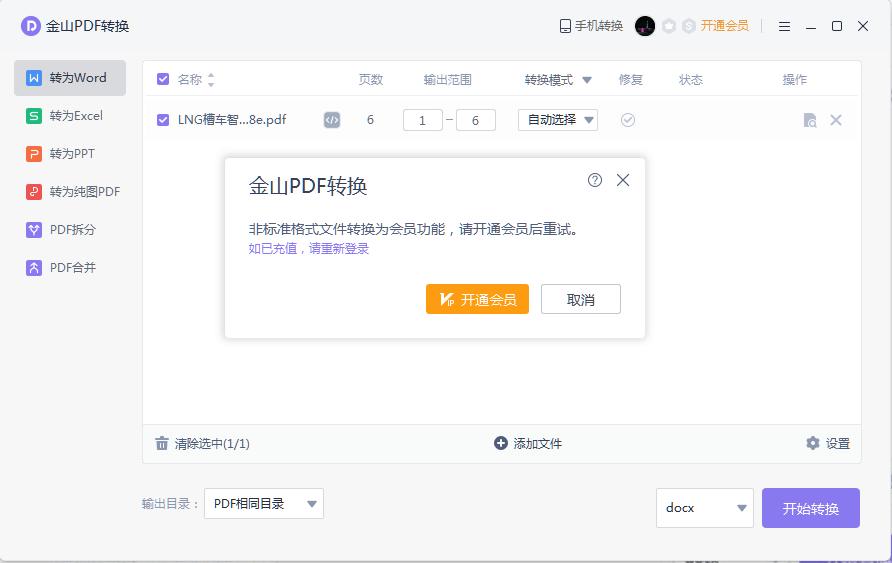Open the 自动选择 conversion mode dropdown
The width and height of the screenshot is (892, 563).
(x=558, y=120)
